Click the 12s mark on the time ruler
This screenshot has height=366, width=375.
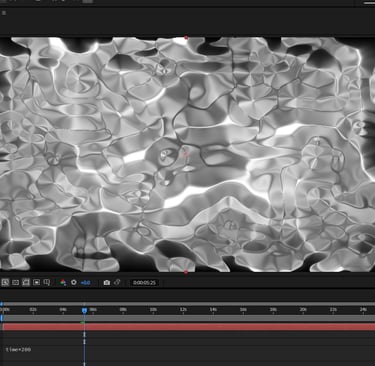pyautogui.click(x=183, y=310)
